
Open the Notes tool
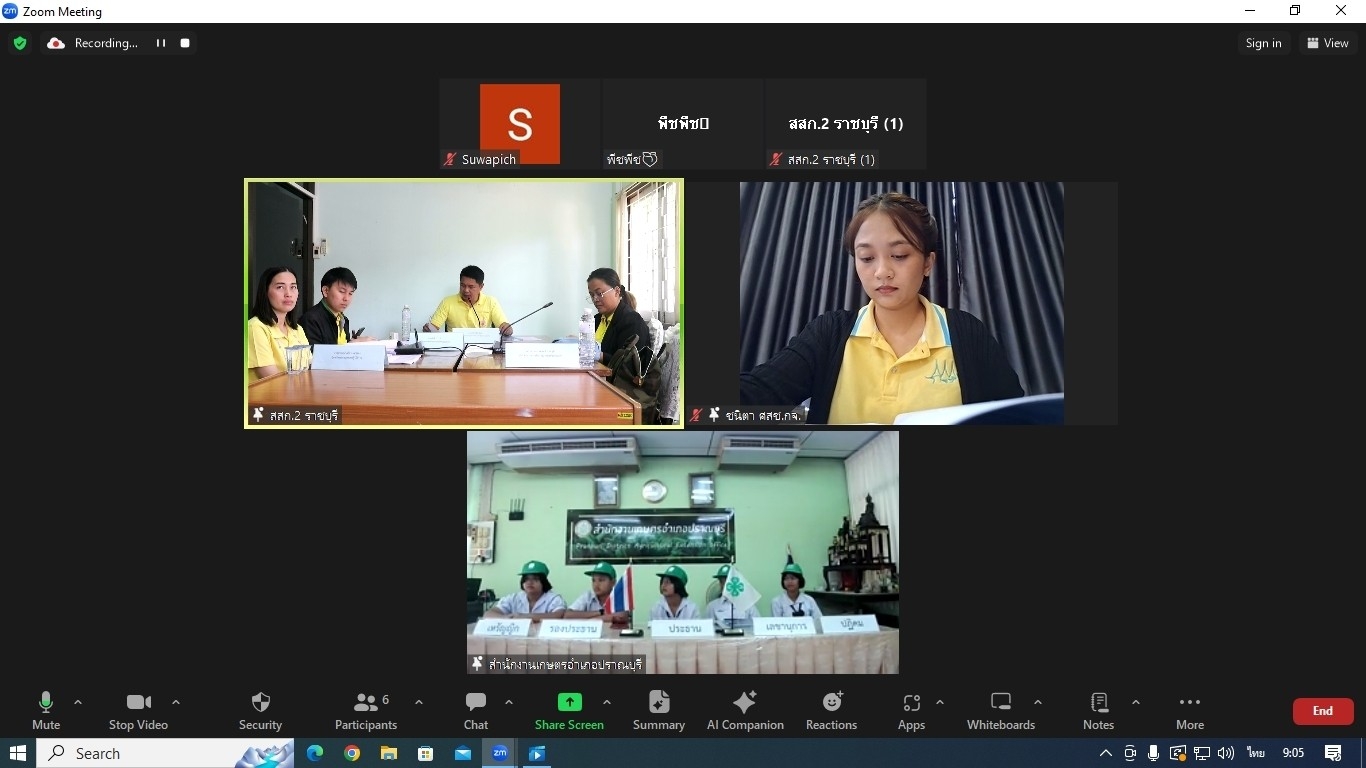(1098, 710)
